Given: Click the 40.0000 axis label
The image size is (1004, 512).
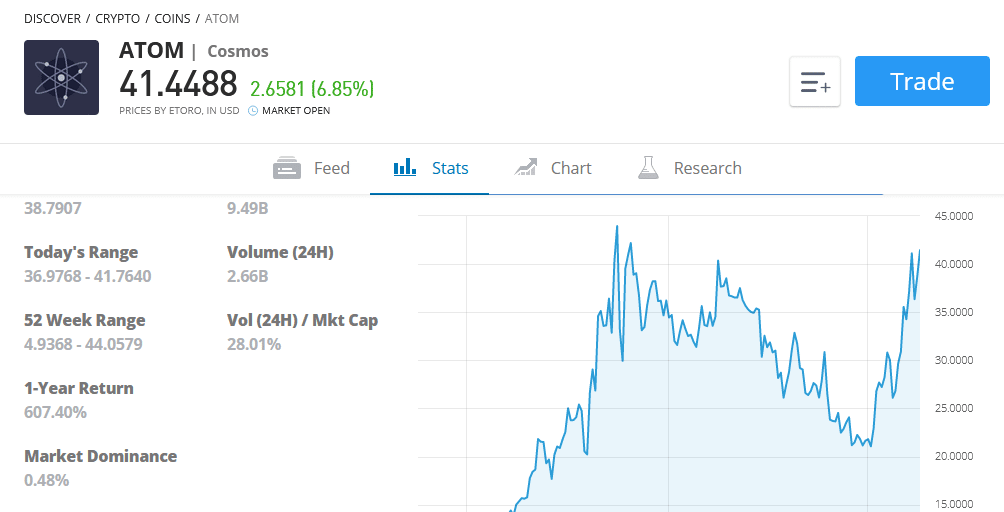Looking at the screenshot, I should click(953, 264).
